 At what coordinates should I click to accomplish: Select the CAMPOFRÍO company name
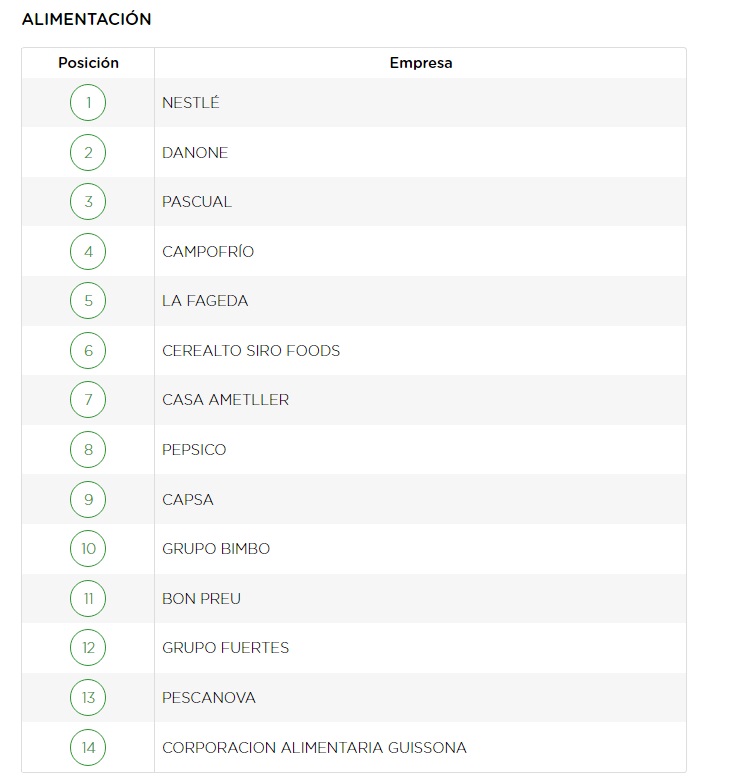click(x=208, y=251)
